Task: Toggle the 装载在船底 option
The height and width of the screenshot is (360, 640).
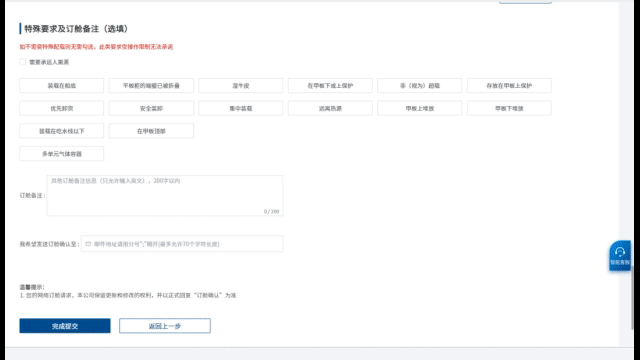Action: coord(62,86)
